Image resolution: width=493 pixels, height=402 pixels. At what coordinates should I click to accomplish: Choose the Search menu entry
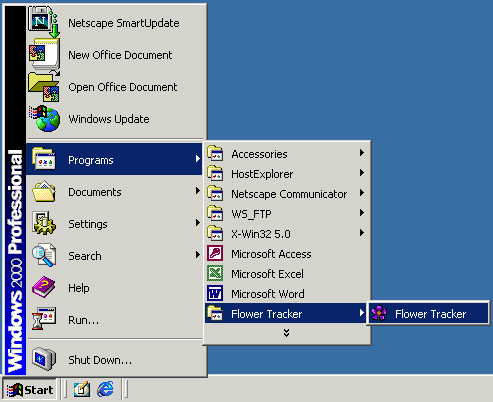(x=114, y=256)
